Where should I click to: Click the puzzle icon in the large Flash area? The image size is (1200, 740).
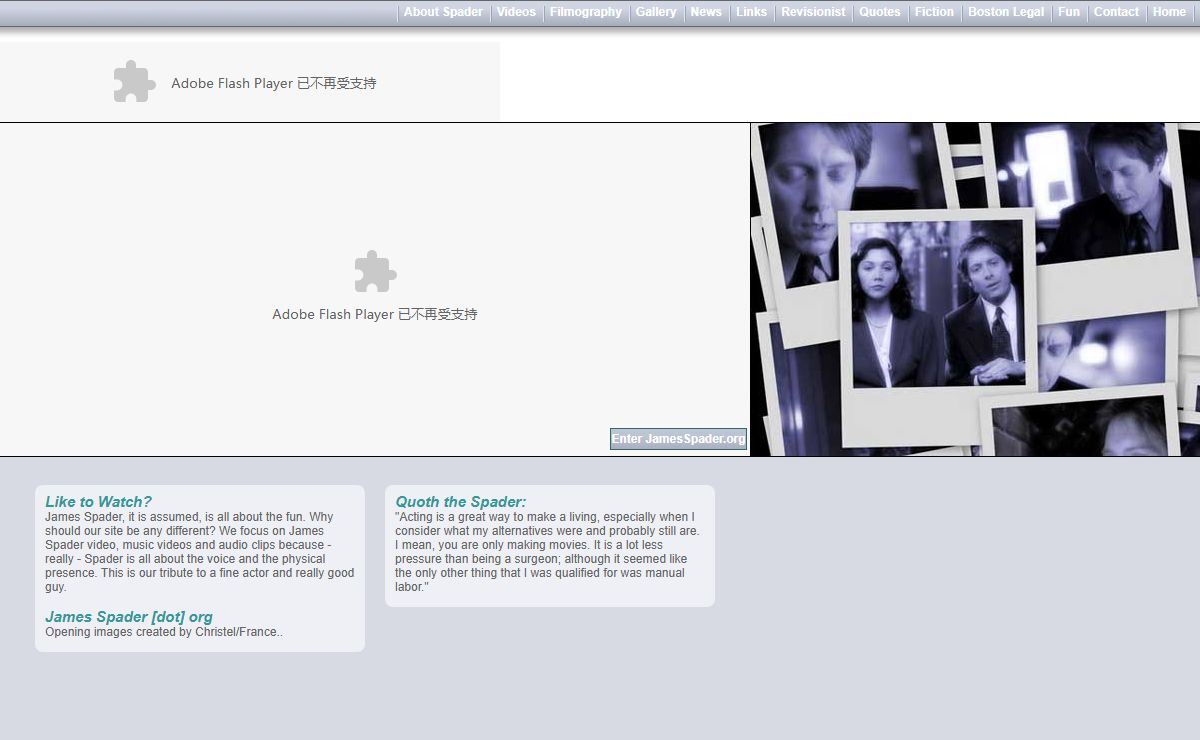[375, 271]
